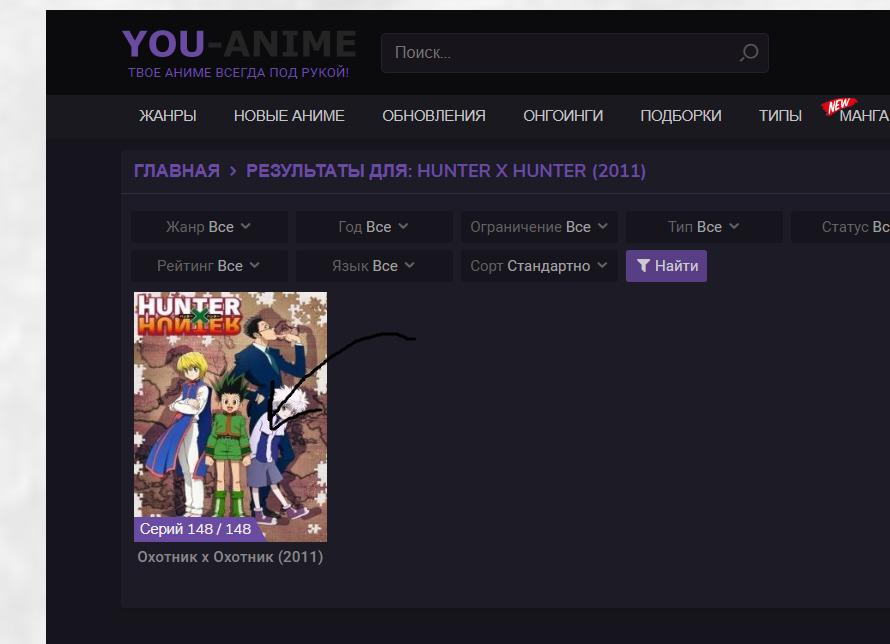Select ПОДБОРКИ in the navigation bar
The image size is (890, 644).
(681, 116)
